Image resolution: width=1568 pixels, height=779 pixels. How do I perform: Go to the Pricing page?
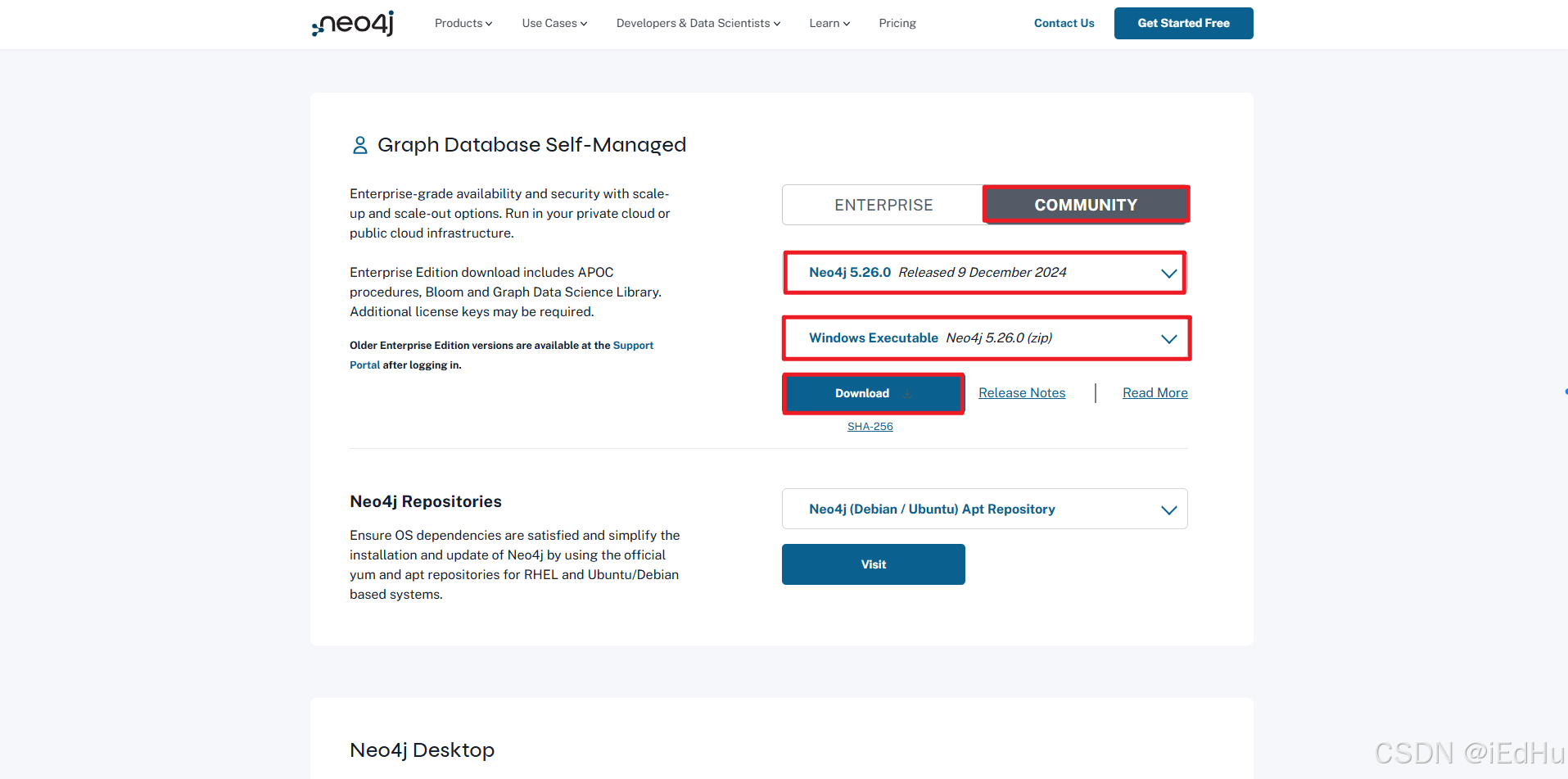click(897, 24)
